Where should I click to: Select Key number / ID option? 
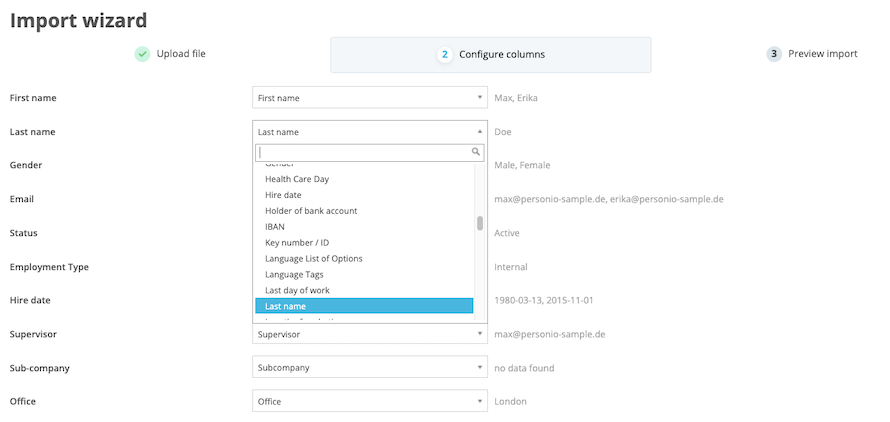point(297,243)
